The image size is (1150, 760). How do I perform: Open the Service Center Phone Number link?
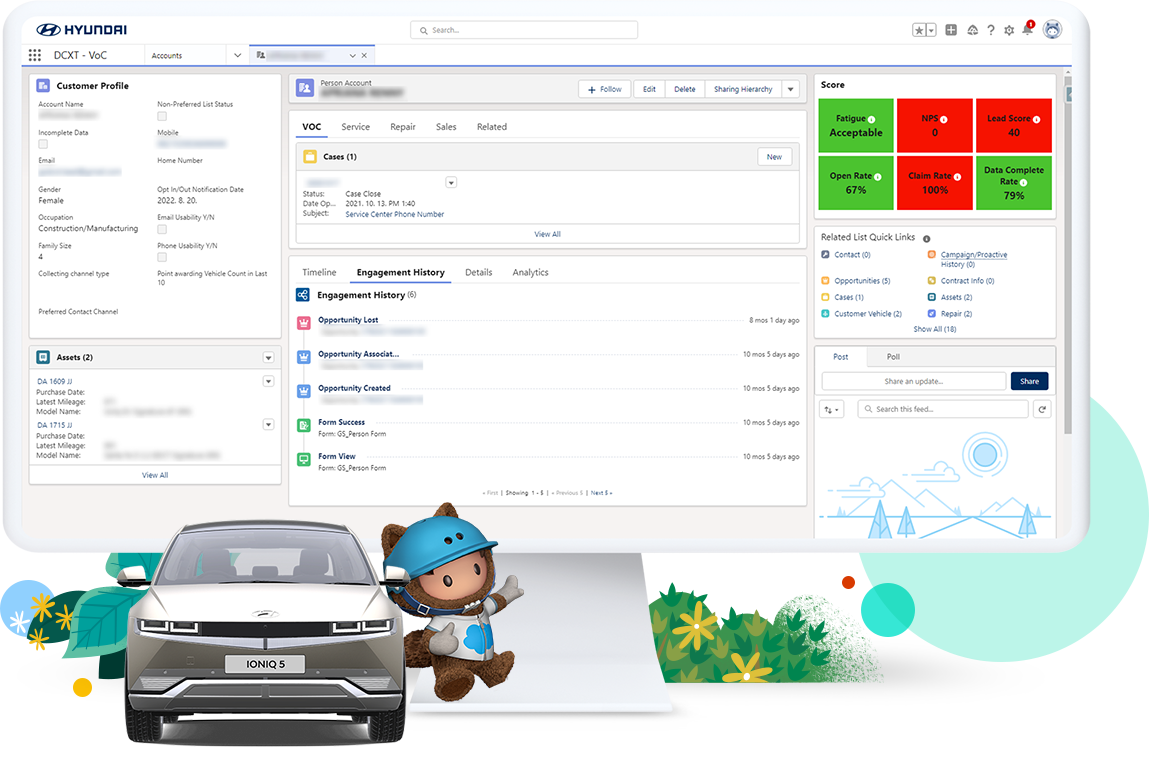394,214
